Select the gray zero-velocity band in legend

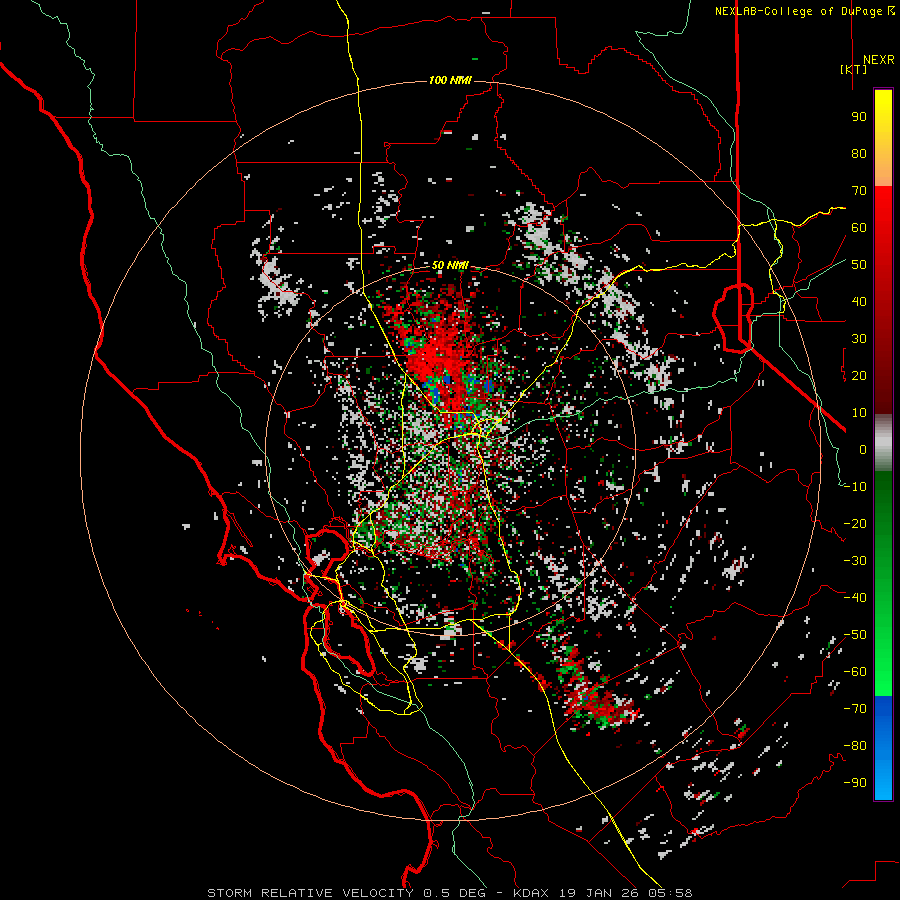tap(883, 443)
